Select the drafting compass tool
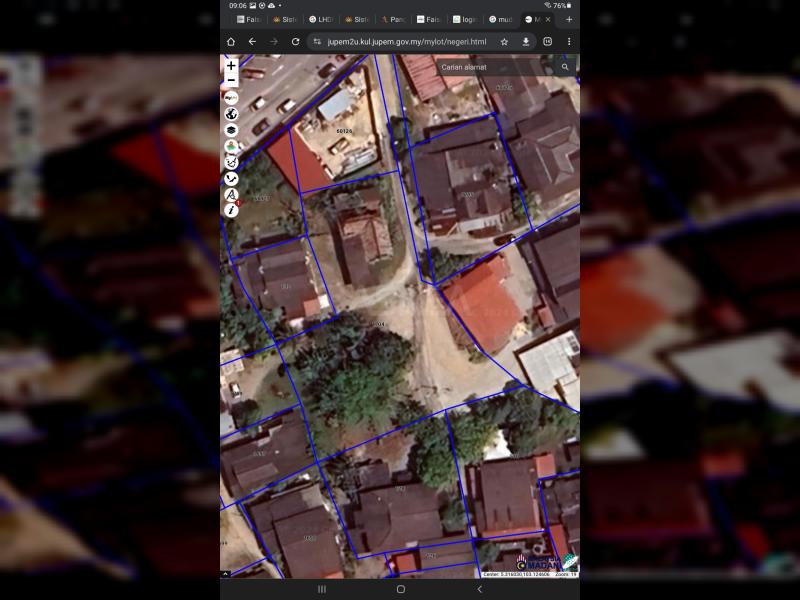800x600 pixels. 231,194
